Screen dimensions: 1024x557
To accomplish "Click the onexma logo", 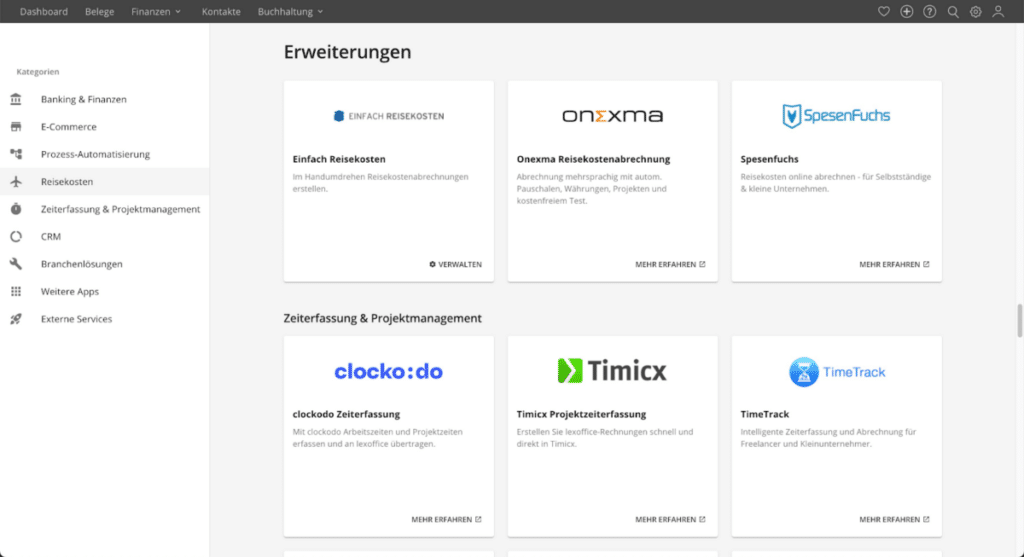I will click(x=613, y=116).
